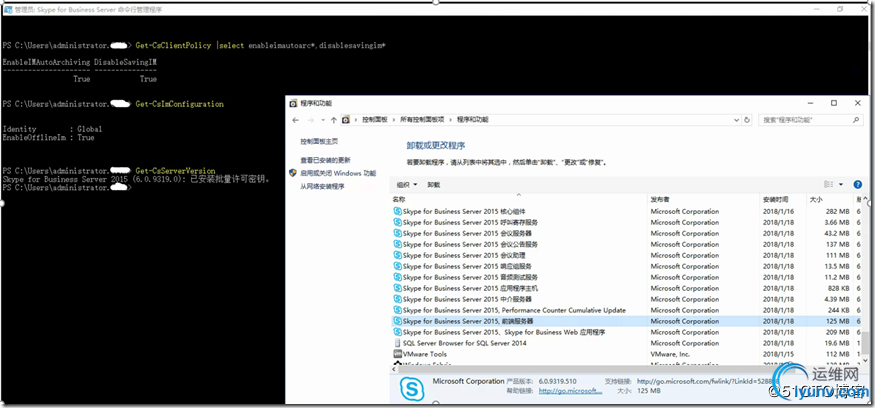The height and width of the screenshot is (408, 875).
Task: Open recent locations dropdown near navigation arrows
Action: 323,120
